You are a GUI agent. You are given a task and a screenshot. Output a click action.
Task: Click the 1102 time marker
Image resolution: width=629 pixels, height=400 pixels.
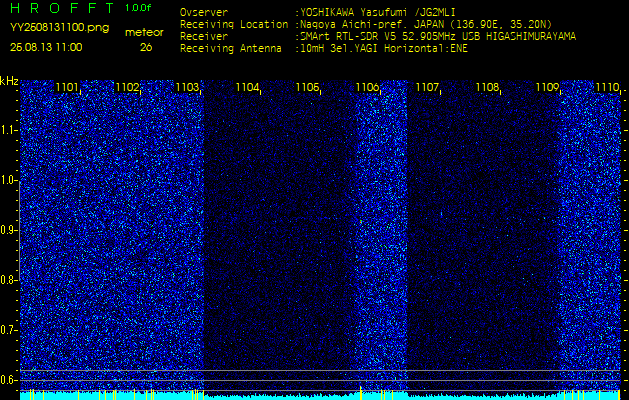point(127,87)
